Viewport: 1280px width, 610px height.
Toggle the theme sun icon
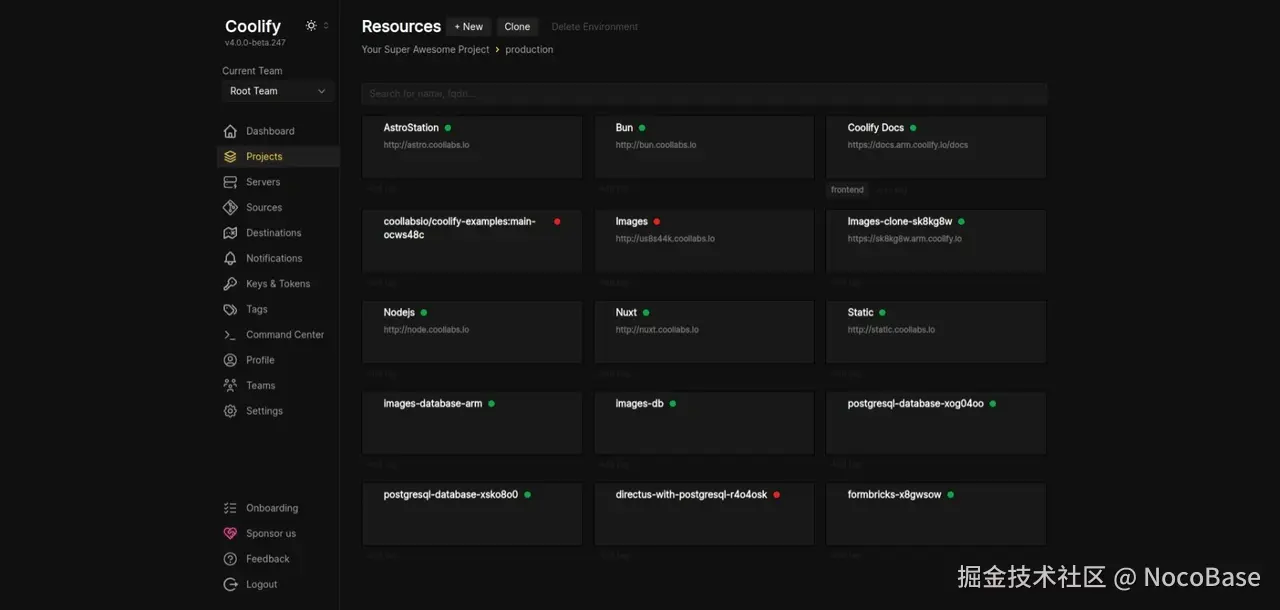click(311, 26)
